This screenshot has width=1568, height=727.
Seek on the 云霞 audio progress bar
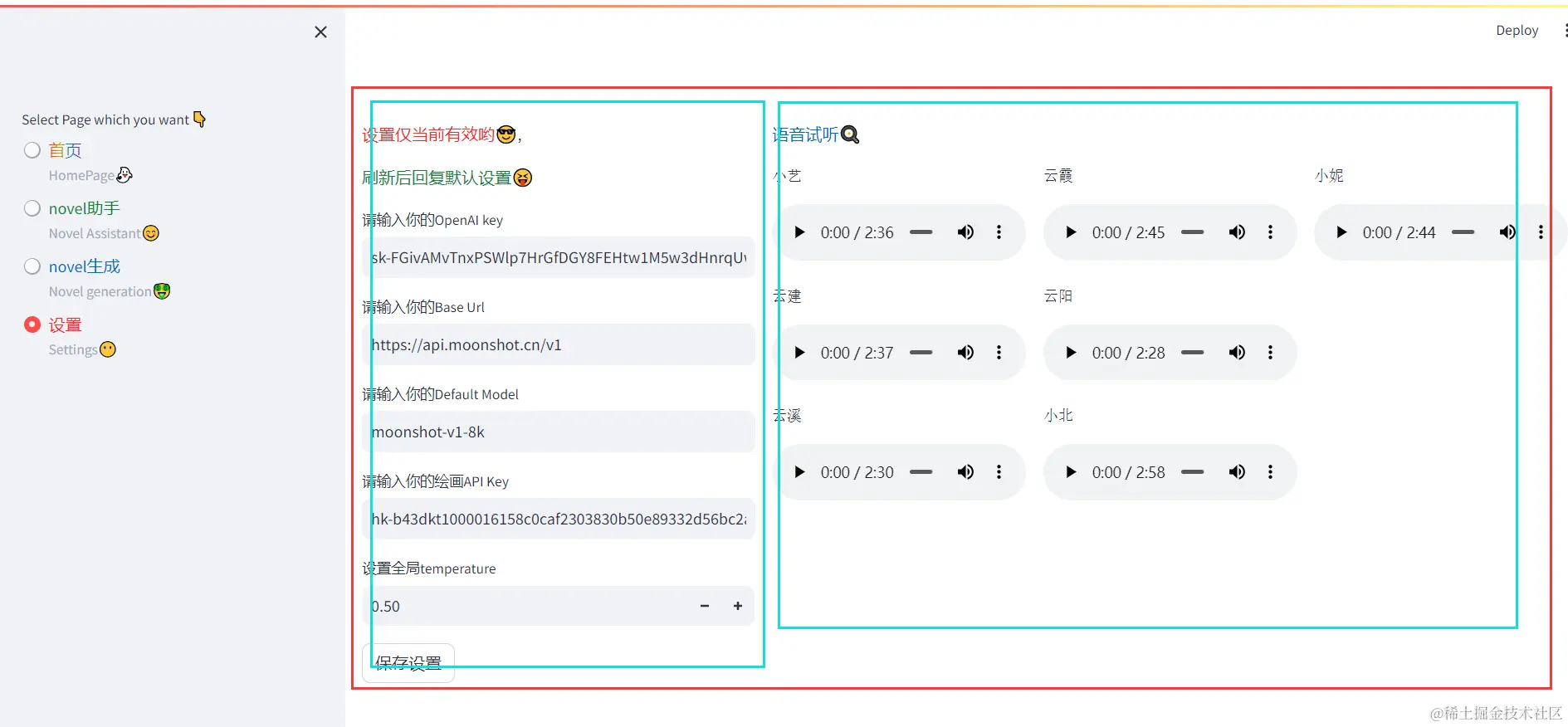pos(1192,232)
